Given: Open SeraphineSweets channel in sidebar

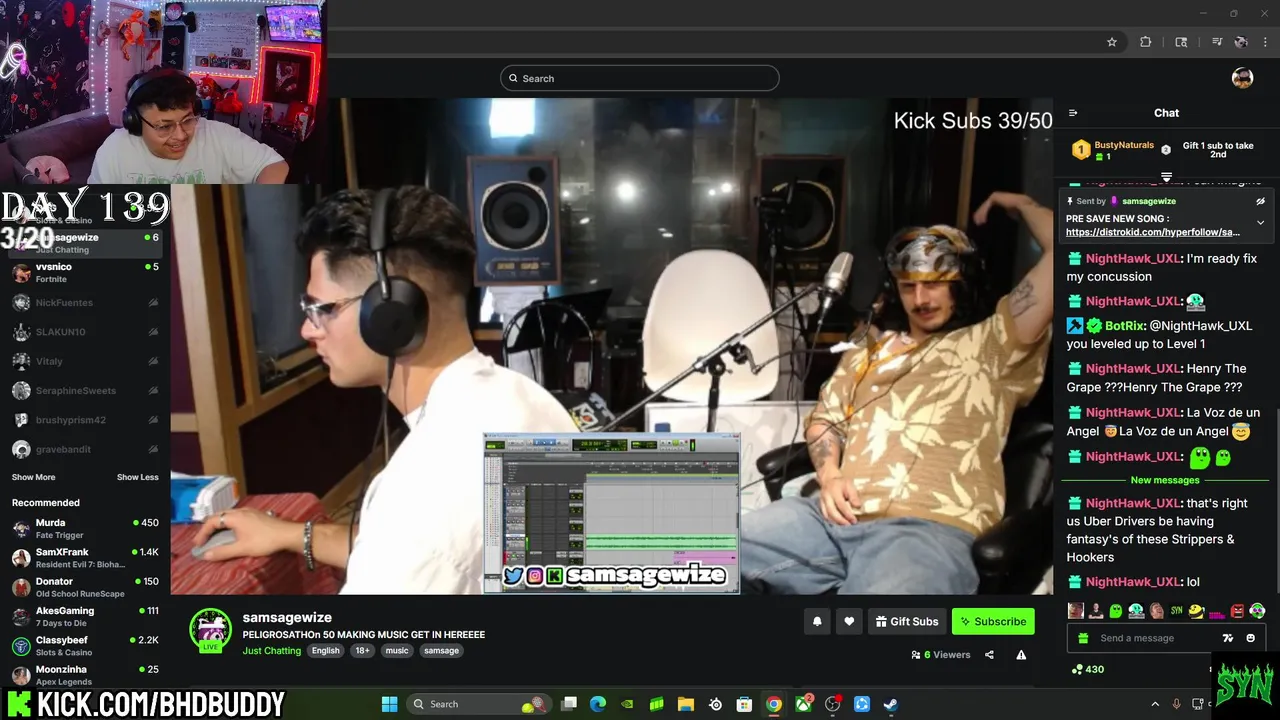Looking at the screenshot, I should pyautogui.click(x=85, y=391).
